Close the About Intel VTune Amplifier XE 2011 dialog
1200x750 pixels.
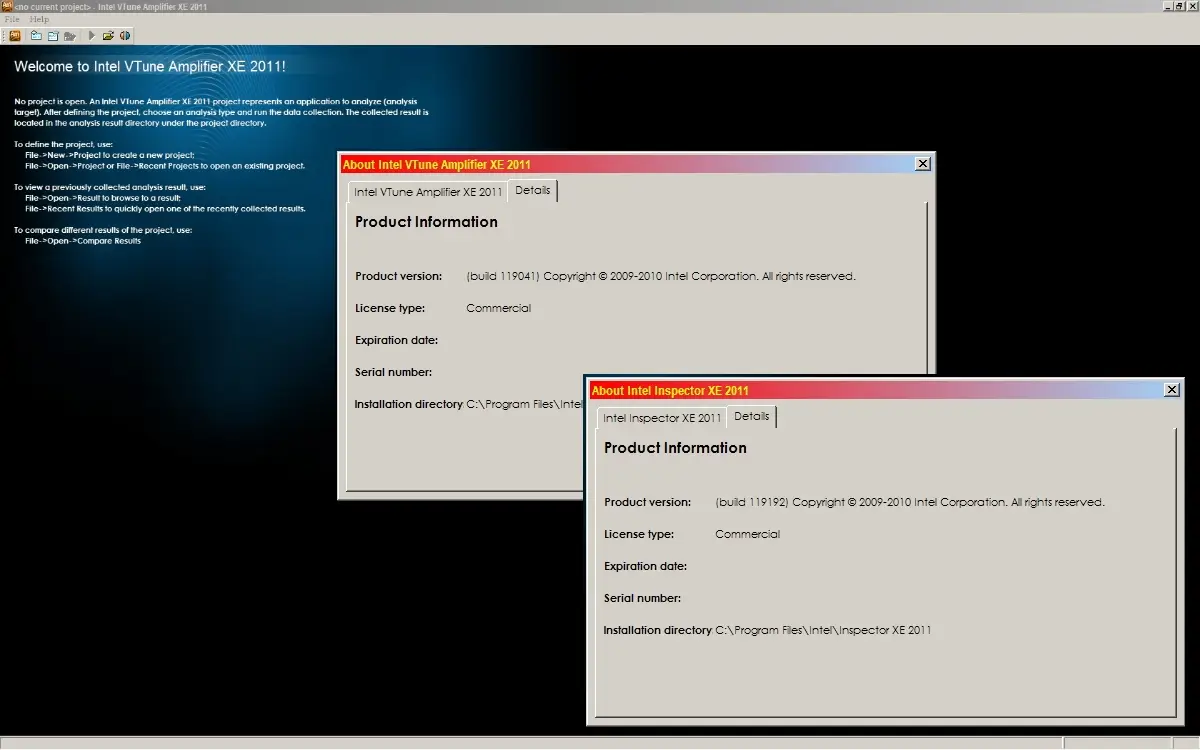923,164
